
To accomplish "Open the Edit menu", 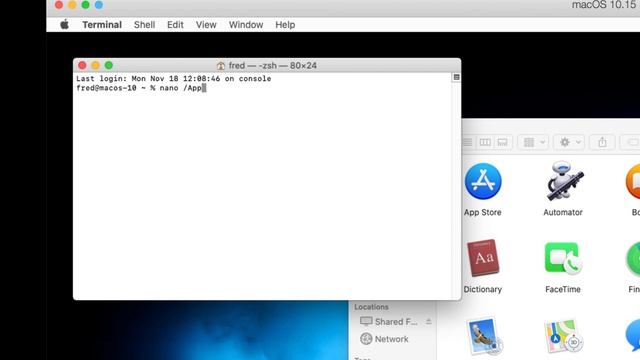I will [x=175, y=25].
